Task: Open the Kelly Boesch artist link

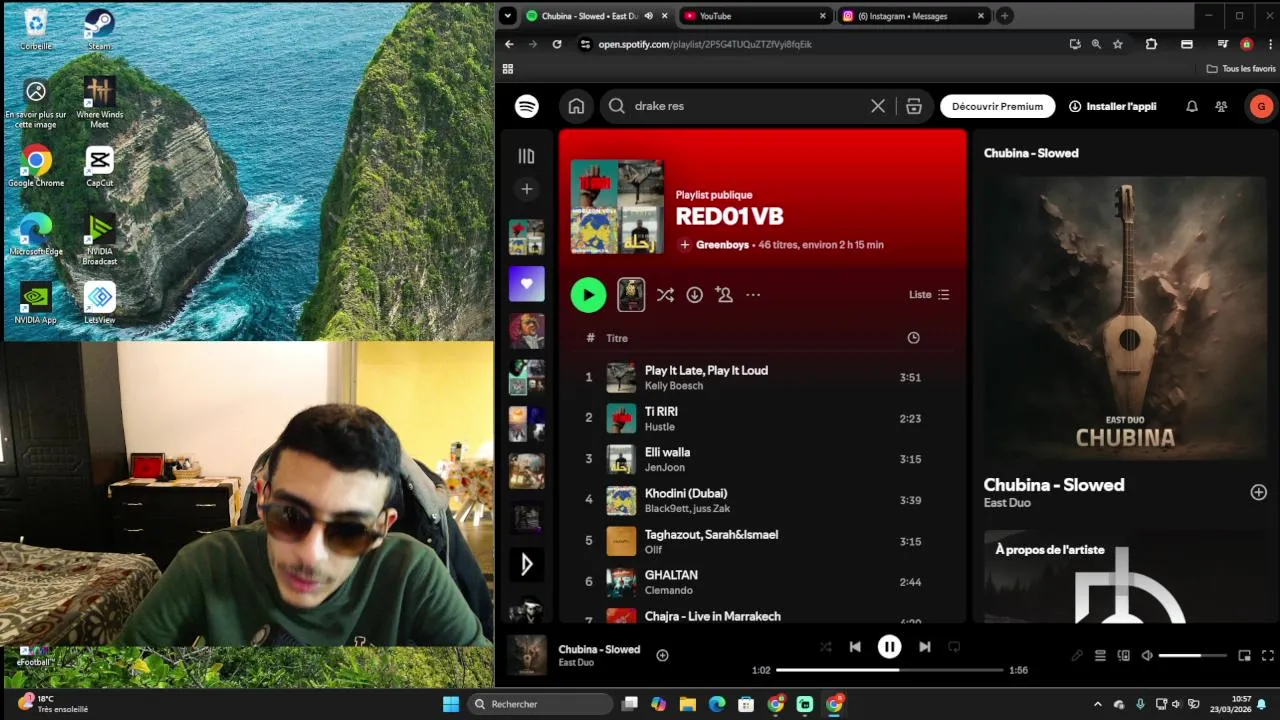Action: pos(674,386)
